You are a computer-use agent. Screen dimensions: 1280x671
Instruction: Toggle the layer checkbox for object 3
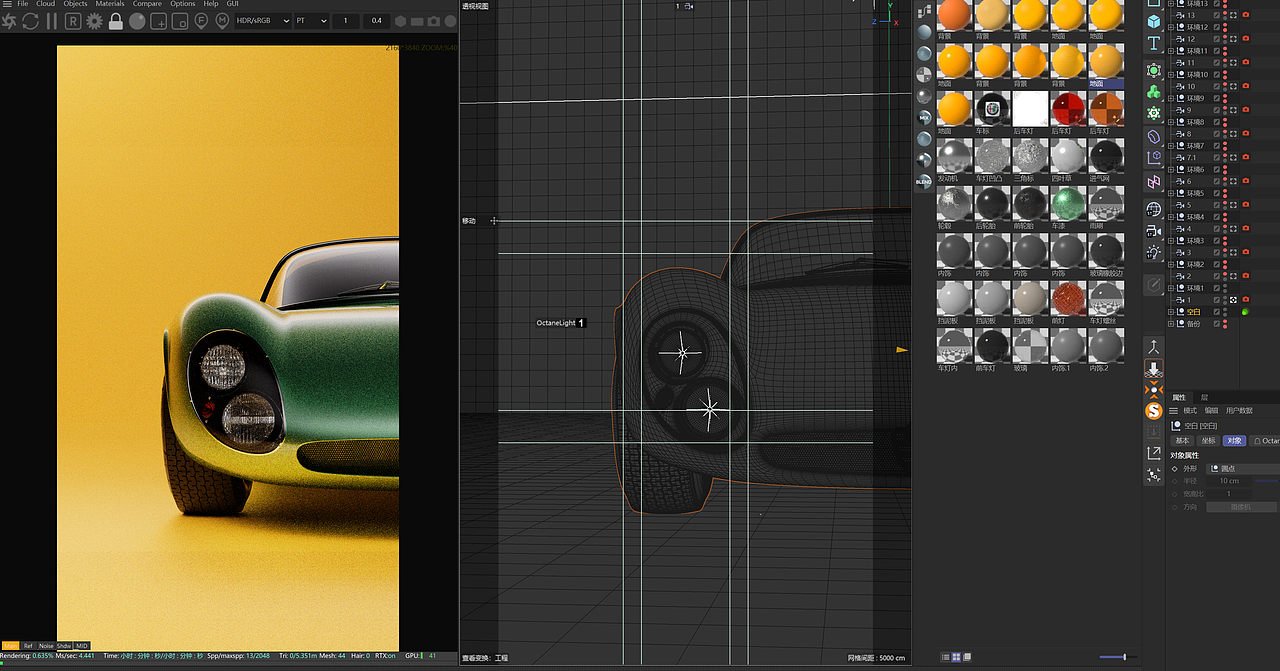[x=1217, y=253]
